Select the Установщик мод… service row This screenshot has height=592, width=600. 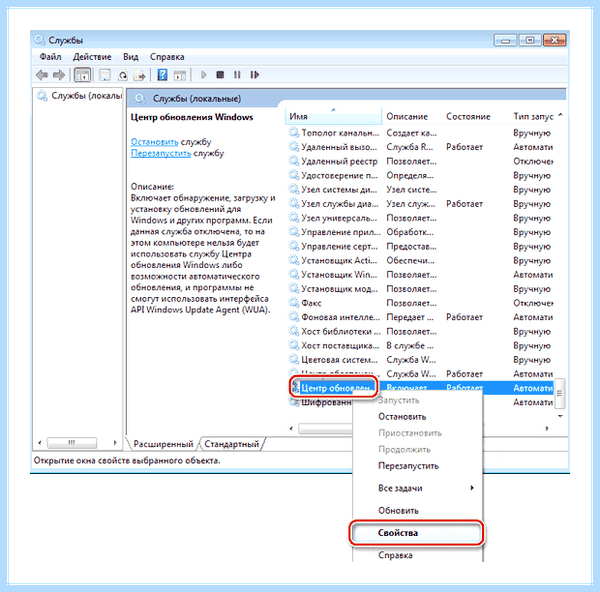[421, 289]
